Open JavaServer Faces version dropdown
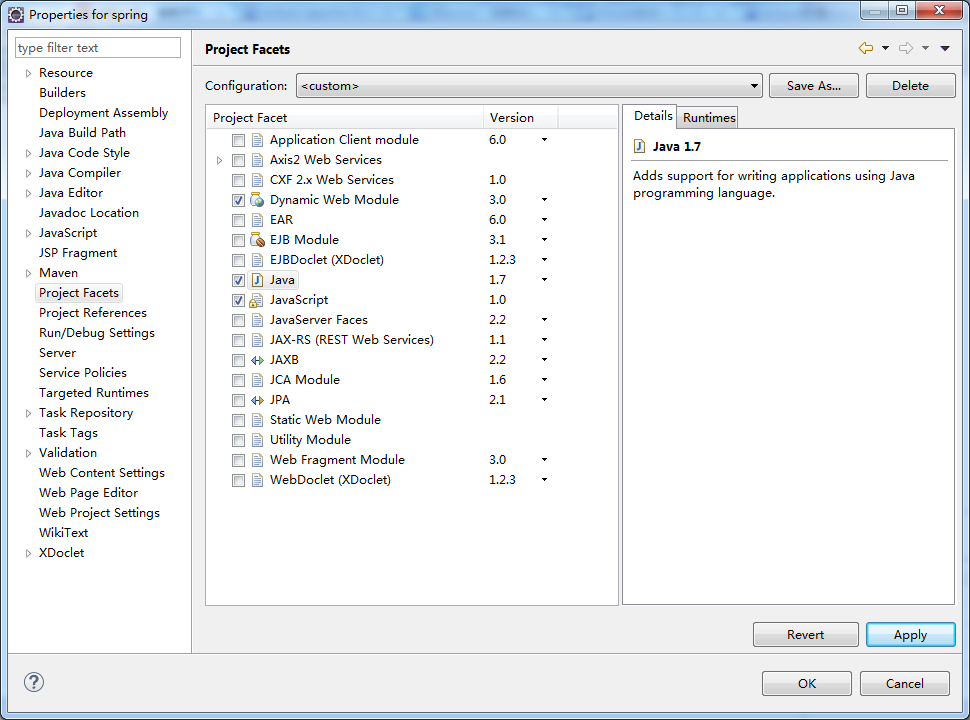Viewport: 970px width, 720px height. tap(544, 320)
